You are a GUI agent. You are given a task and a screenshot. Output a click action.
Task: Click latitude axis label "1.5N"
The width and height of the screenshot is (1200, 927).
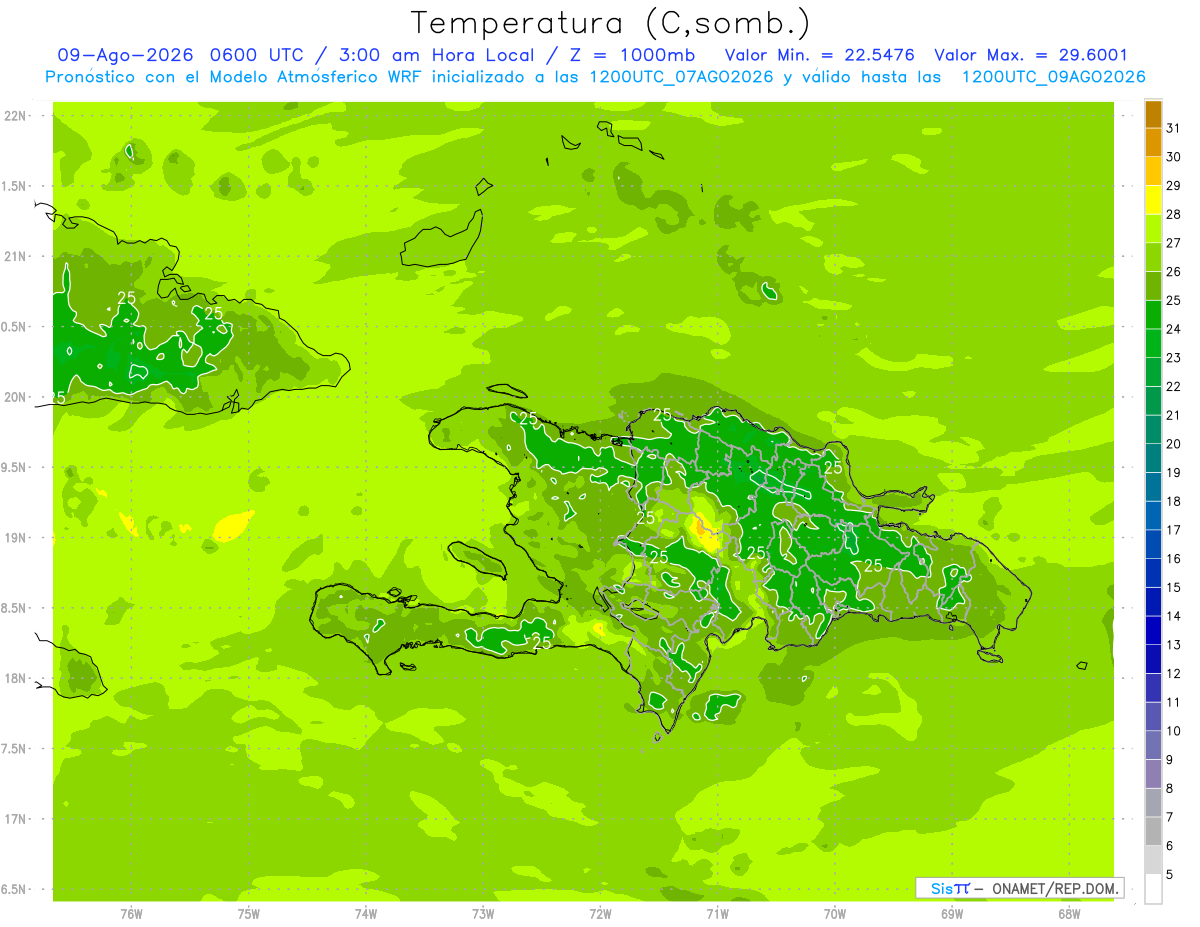[14, 186]
